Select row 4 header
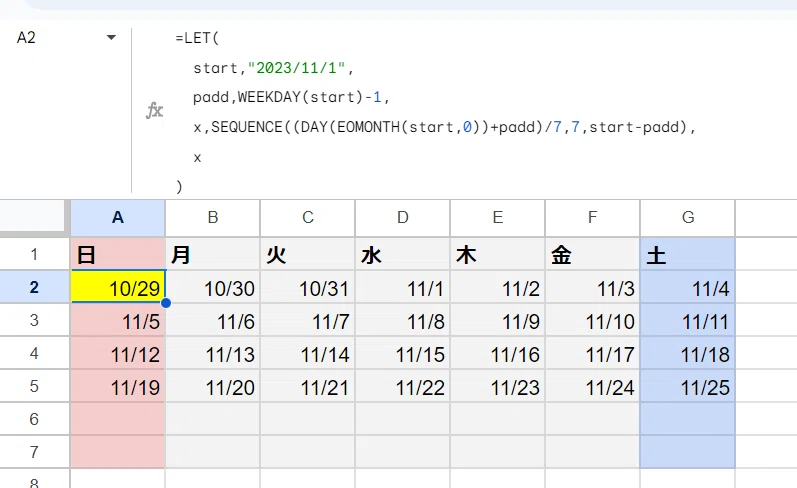 35,353
